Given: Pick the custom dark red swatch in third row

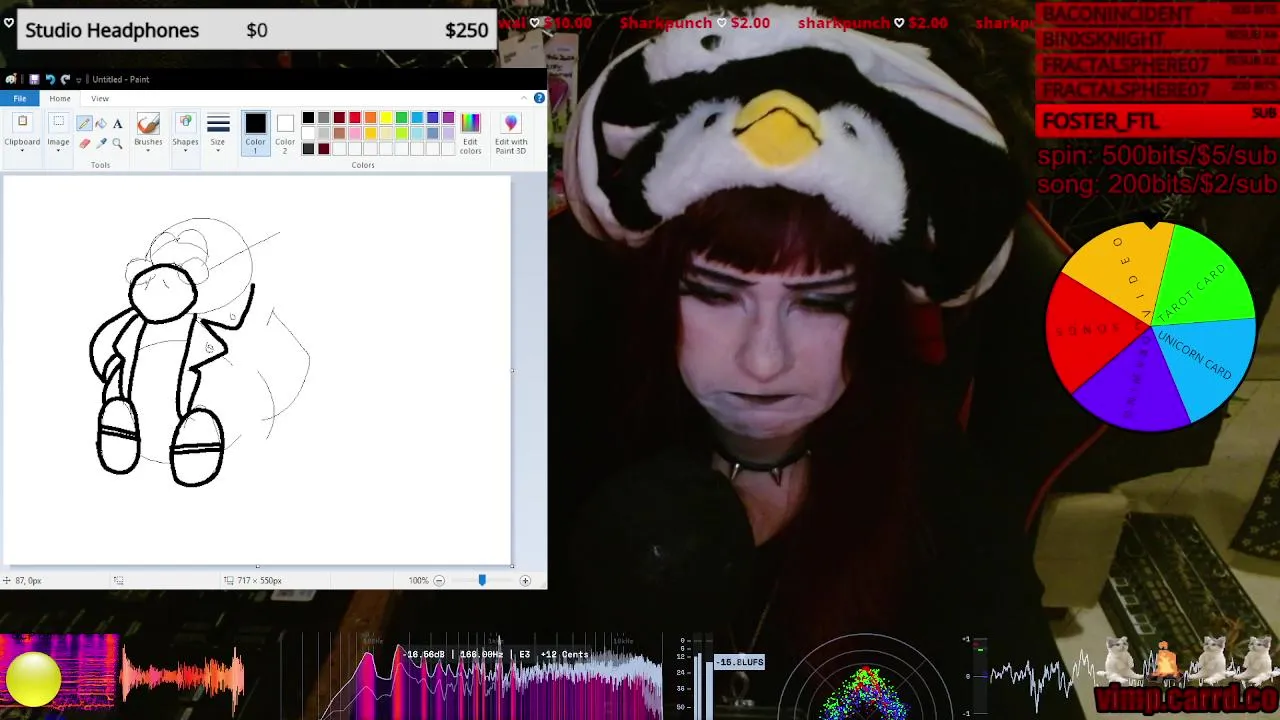Looking at the screenshot, I should [323, 149].
